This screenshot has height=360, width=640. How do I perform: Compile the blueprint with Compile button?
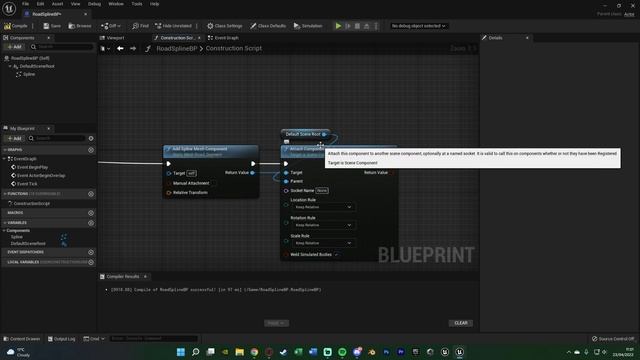coord(16,26)
